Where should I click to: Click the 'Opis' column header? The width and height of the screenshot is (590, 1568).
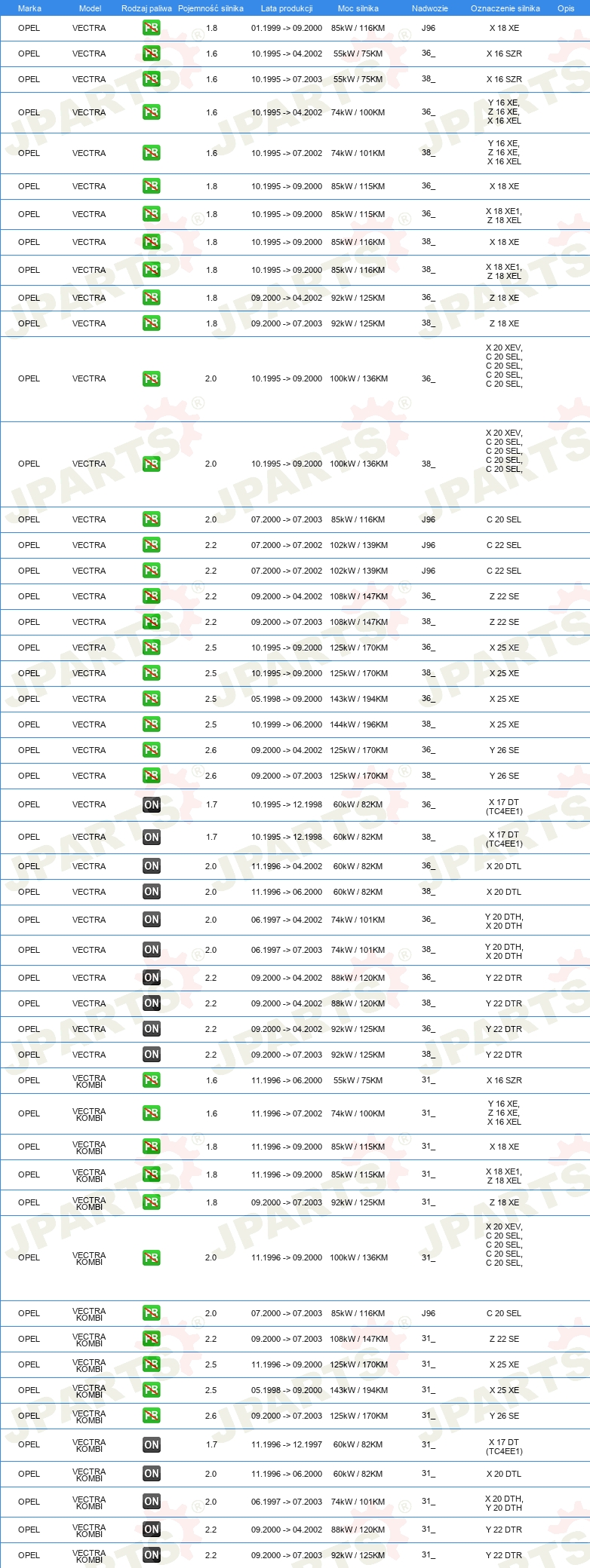coord(566,8)
